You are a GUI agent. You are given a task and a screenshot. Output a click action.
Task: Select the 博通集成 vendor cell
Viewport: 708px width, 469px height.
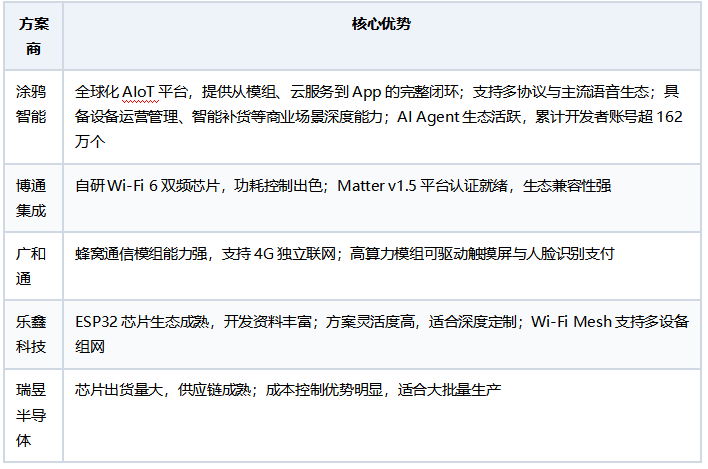coord(33,198)
